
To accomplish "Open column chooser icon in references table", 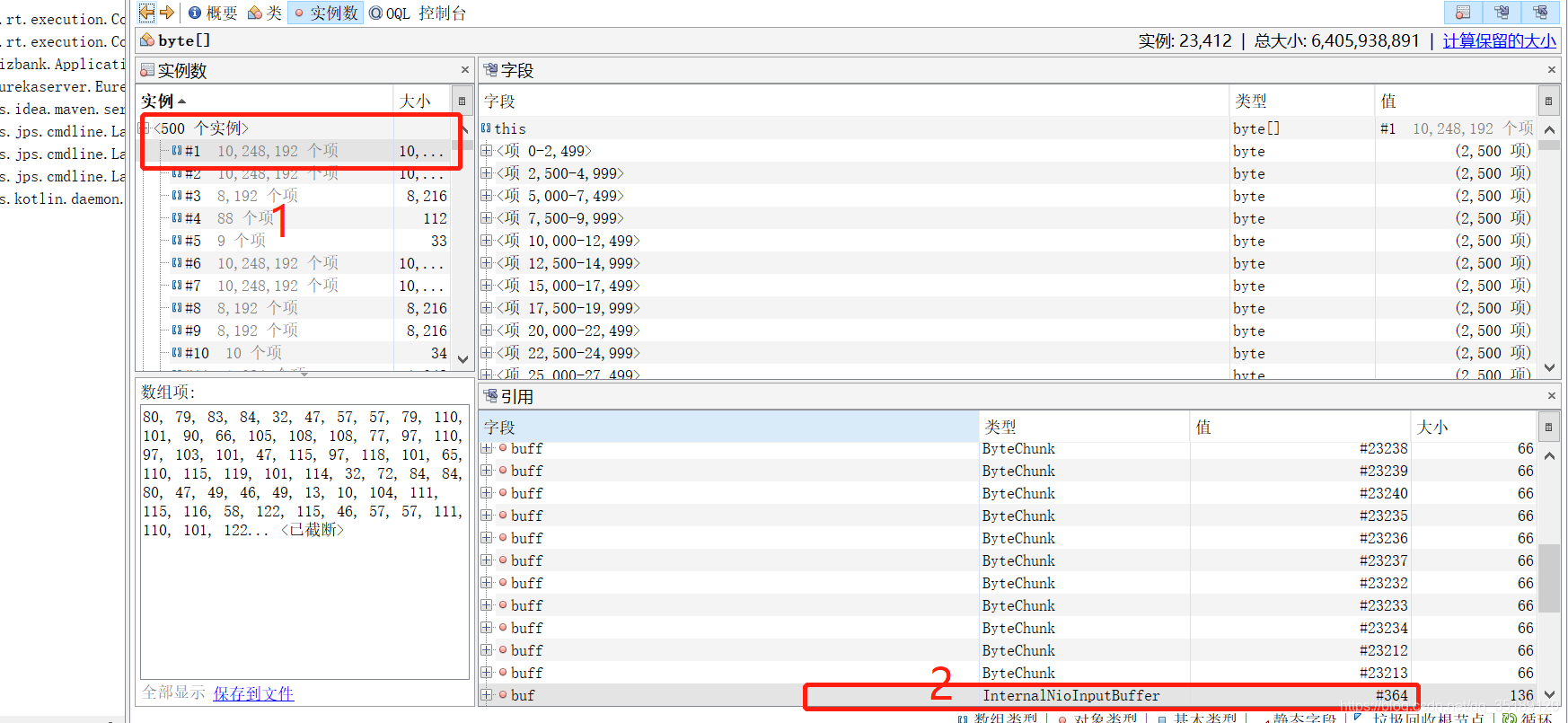I will 1549,427.
